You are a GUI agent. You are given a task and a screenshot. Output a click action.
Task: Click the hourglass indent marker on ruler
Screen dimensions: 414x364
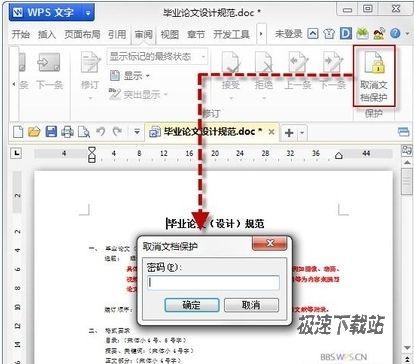[92, 154]
